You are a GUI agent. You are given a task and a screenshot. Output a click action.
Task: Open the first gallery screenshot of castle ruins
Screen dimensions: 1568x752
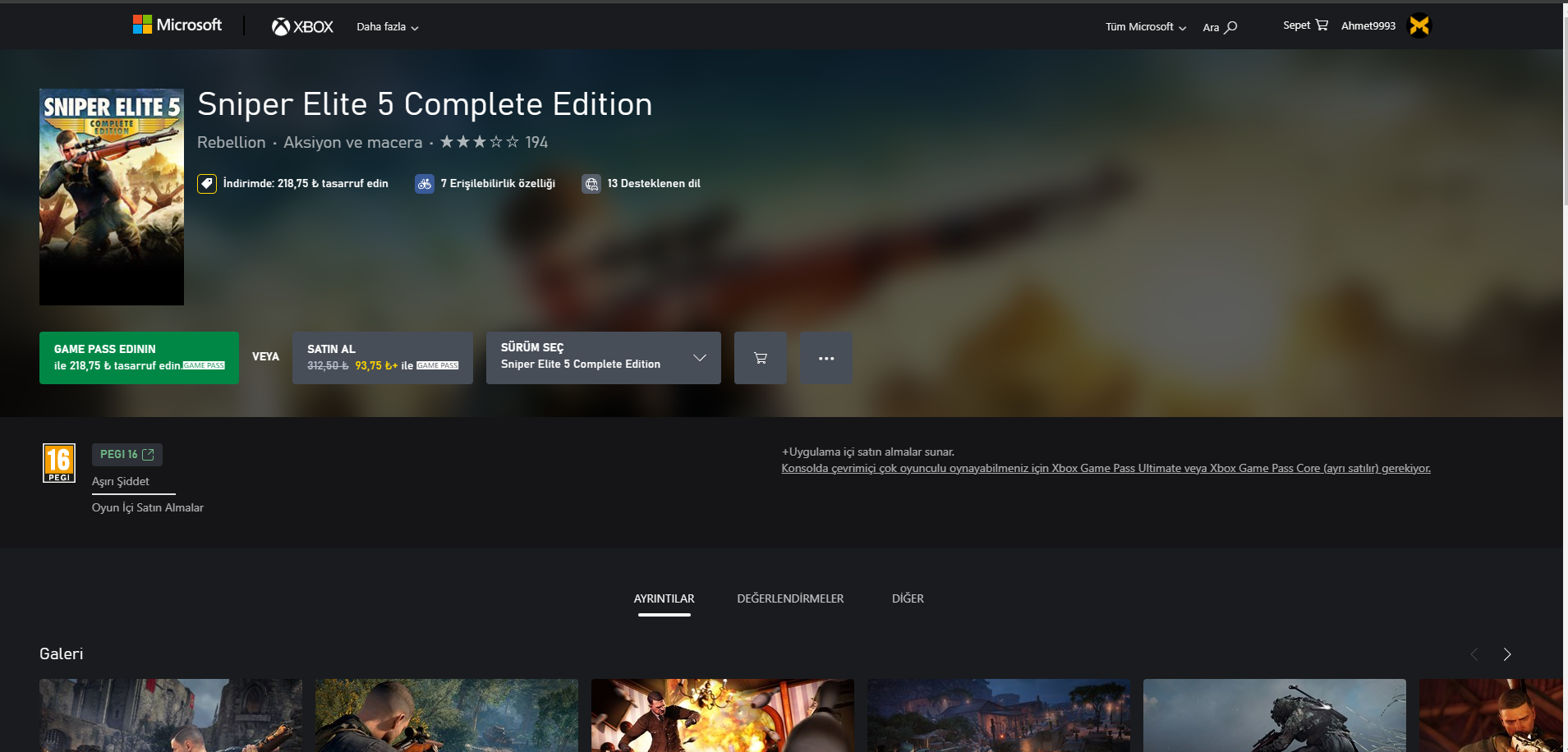[x=171, y=715]
